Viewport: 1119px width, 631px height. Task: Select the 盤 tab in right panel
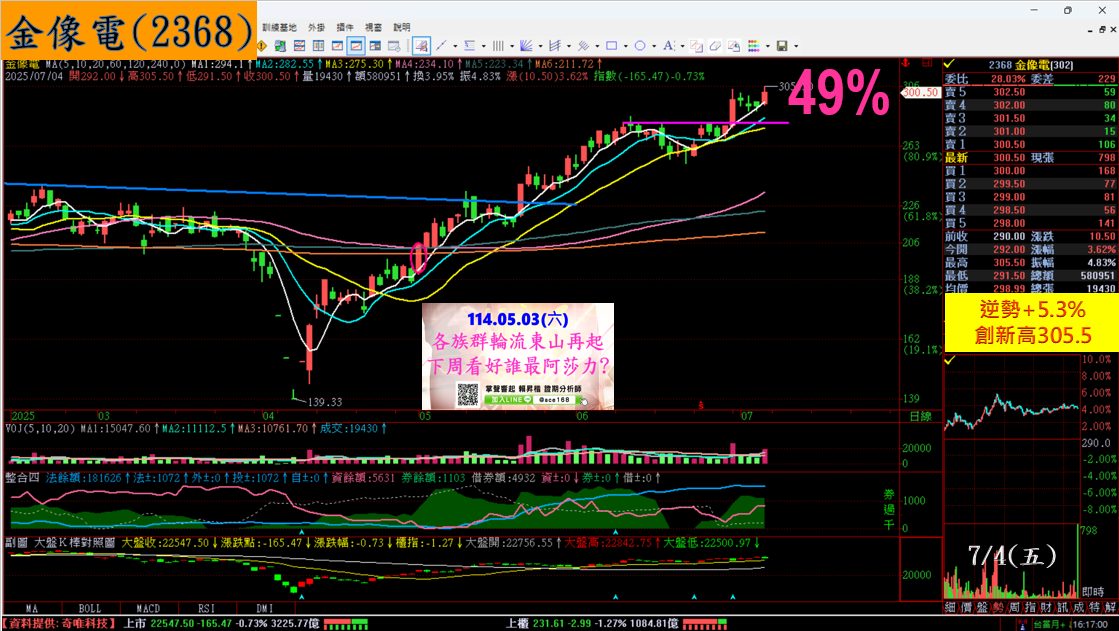coord(982,607)
